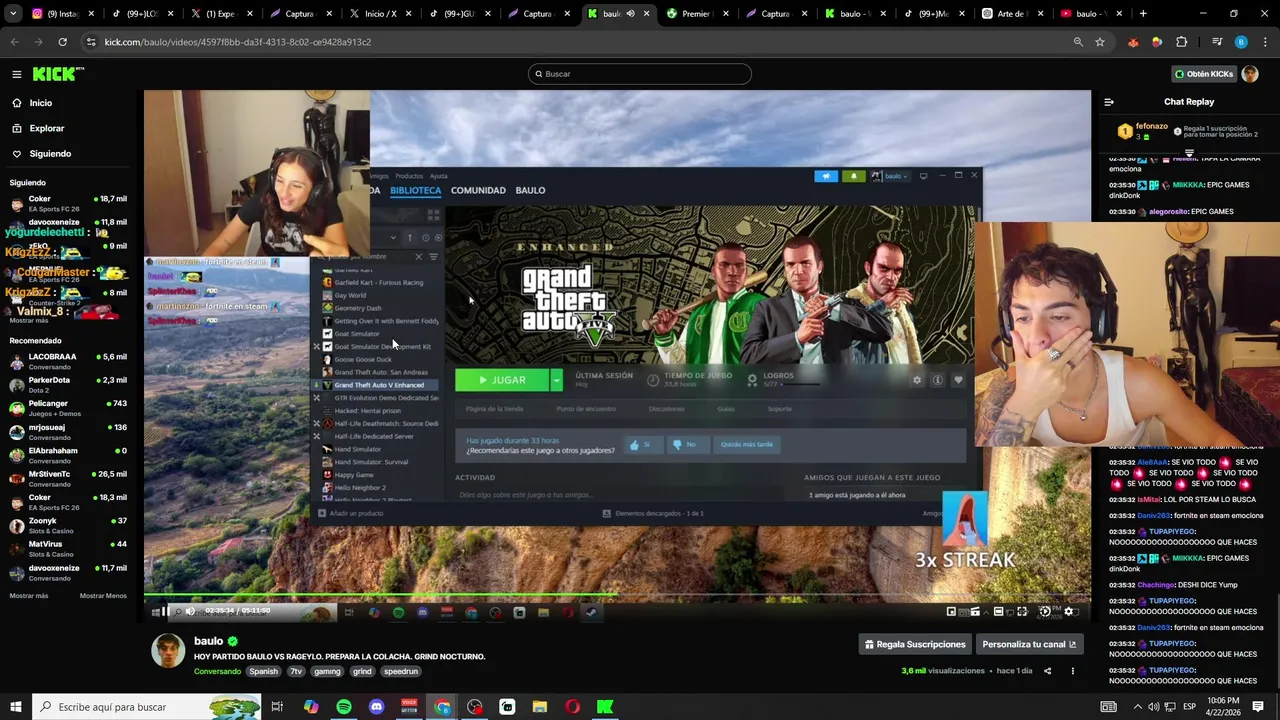Open a new browser tab
This screenshot has height=720, width=1280.
pyautogui.click(x=1143, y=14)
